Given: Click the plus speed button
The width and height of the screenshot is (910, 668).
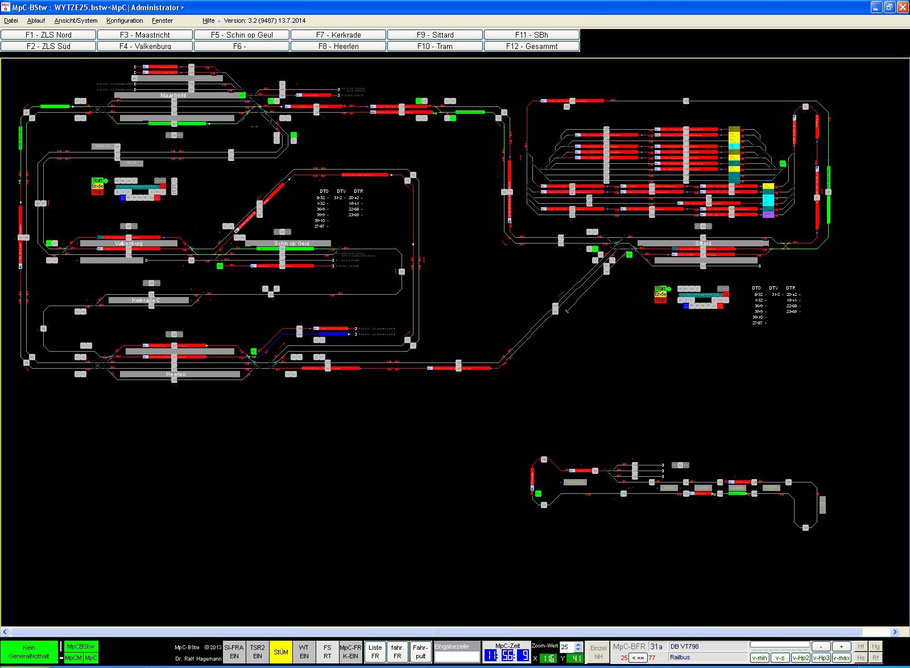Looking at the screenshot, I should pos(842,646).
